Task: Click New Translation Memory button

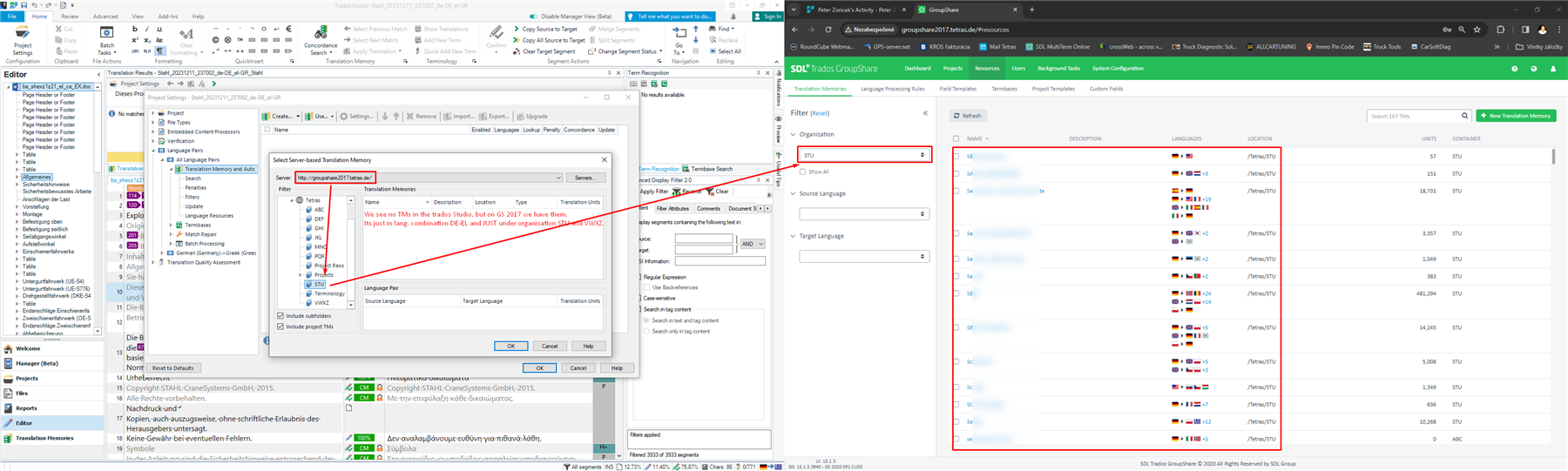Action: (1517, 116)
